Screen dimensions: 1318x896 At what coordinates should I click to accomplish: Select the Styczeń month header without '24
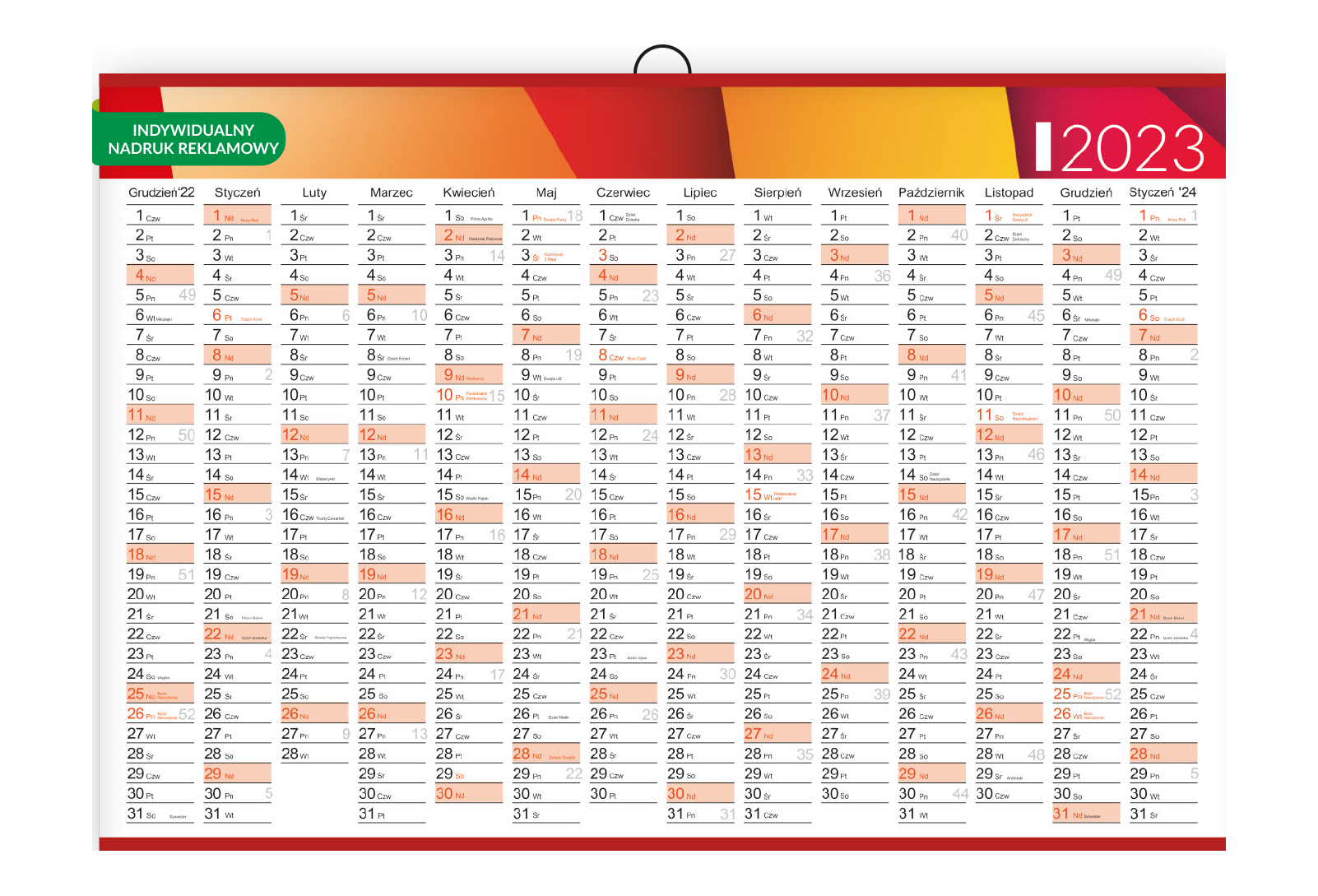238,193
